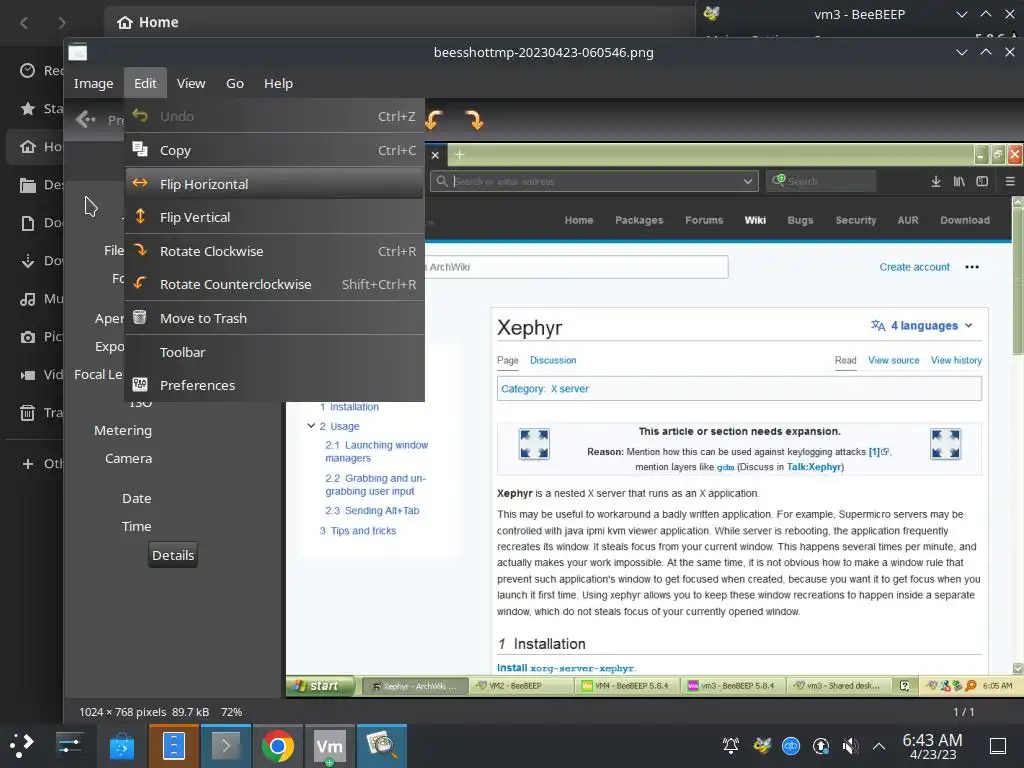Open terminal icon in taskbar
Image resolution: width=1024 pixels, height=768 pixels.
tap(225, 745)
